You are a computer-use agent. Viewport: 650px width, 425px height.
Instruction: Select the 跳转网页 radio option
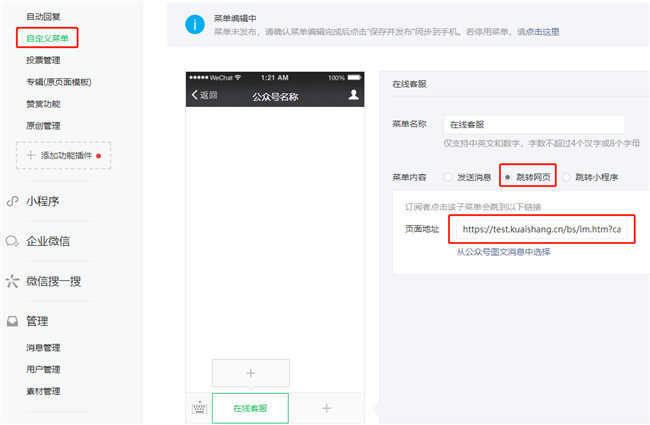point(509,177)
